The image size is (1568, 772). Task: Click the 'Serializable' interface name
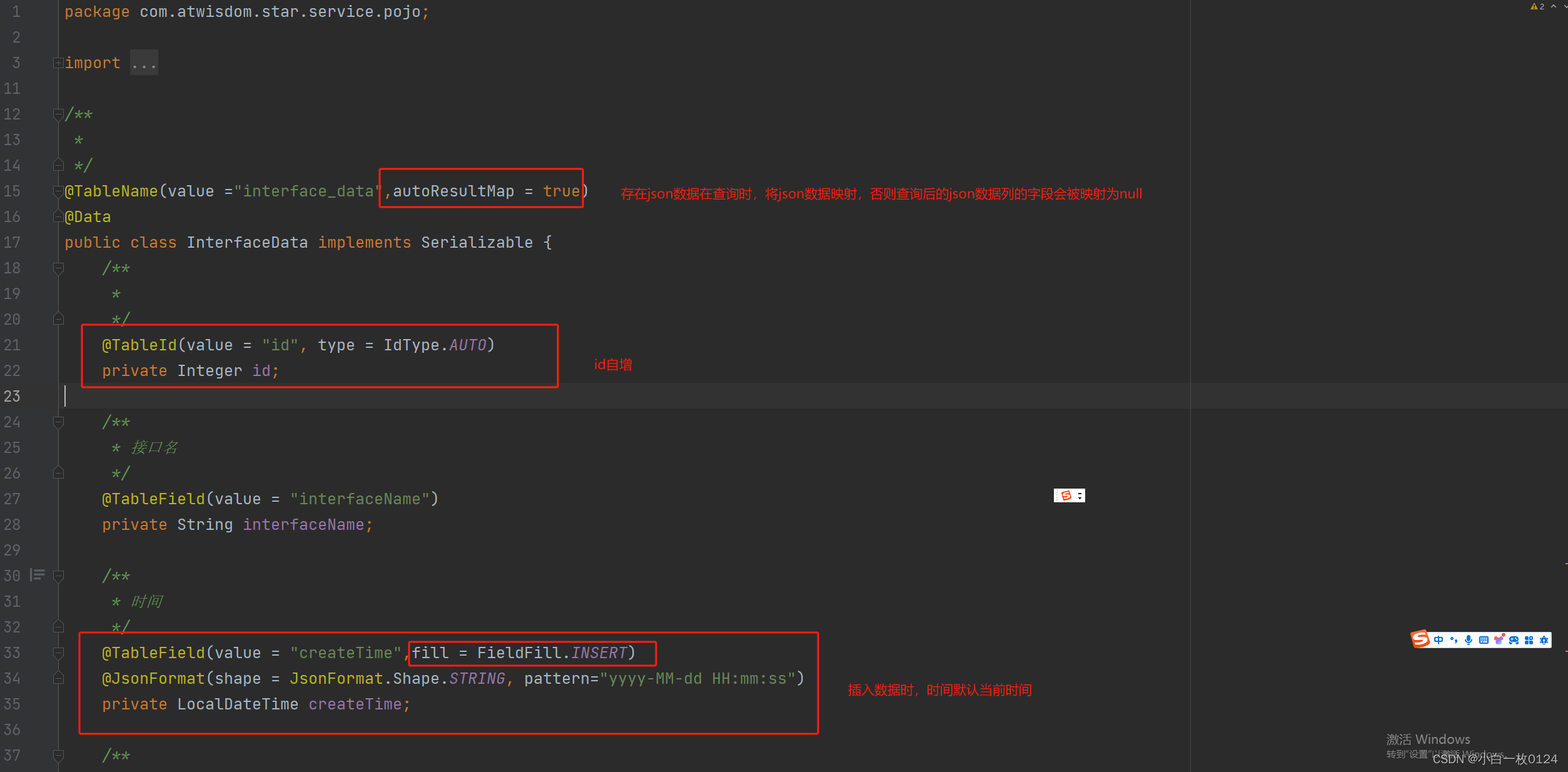477,243
